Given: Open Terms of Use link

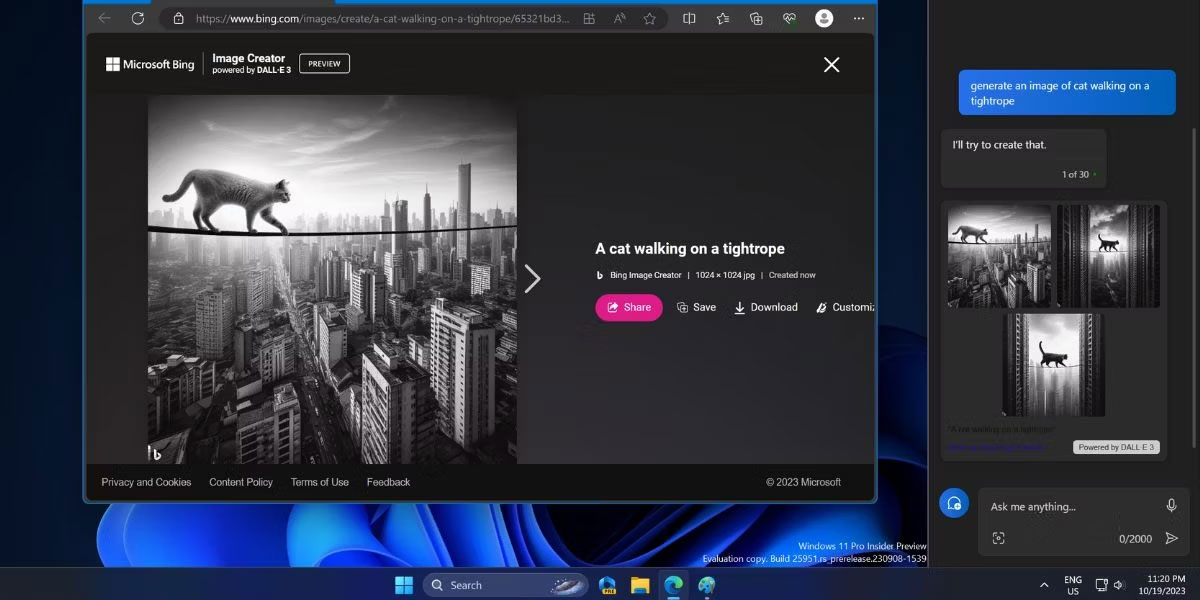Looking at the screenshot, I should (320, 482).
